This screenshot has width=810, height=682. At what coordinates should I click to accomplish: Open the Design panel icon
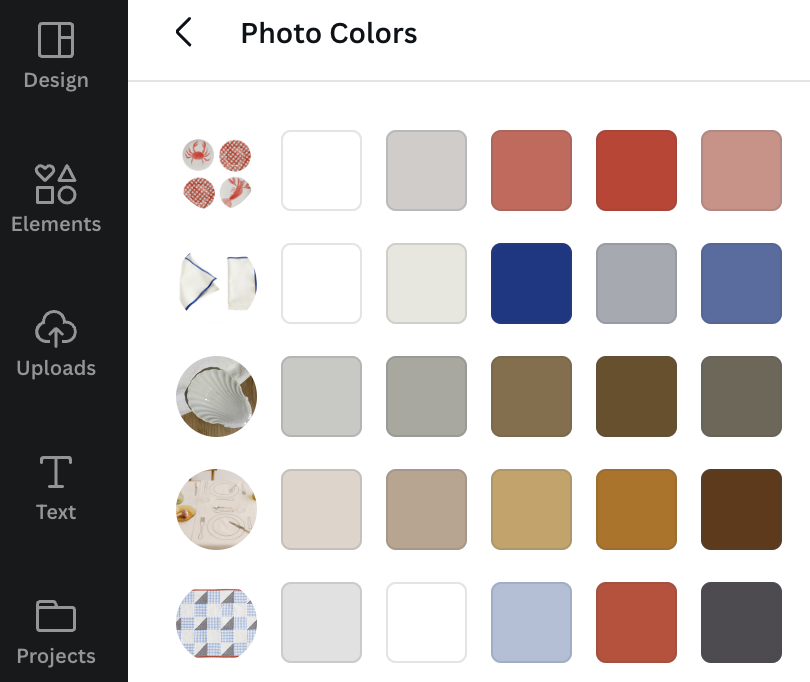pyautogui.click(x=56, y=40)
